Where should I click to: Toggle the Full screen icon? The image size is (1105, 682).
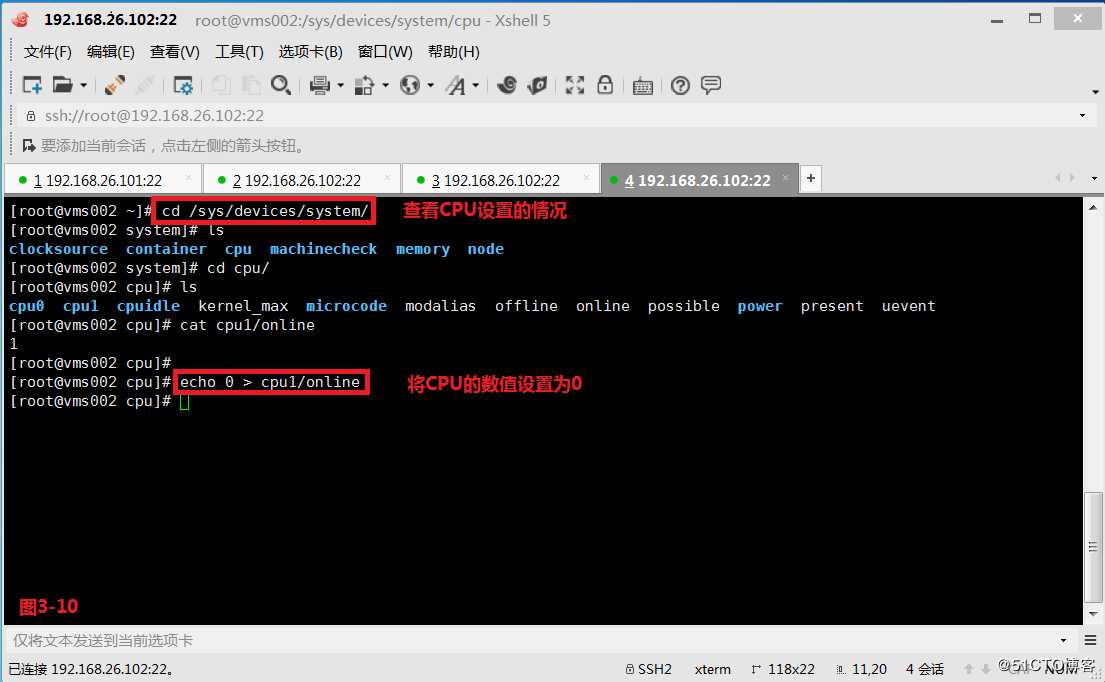point(575,85)
